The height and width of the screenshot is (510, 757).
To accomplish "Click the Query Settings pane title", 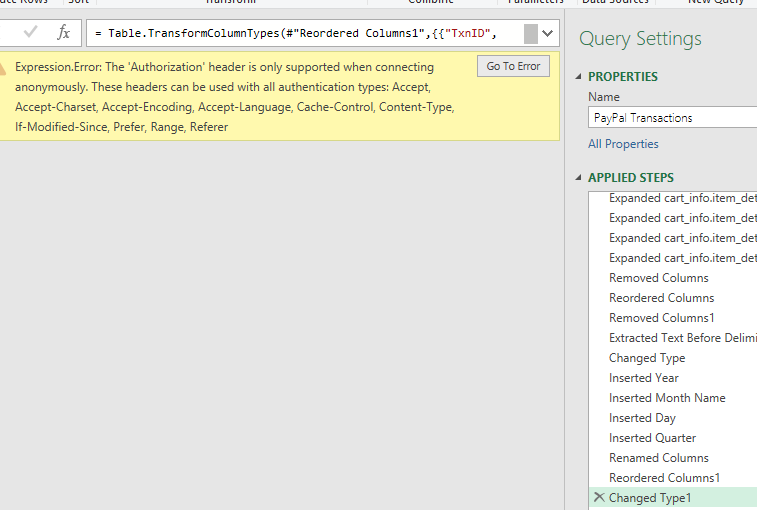I will pyautogui.click(x=640, y=39).
